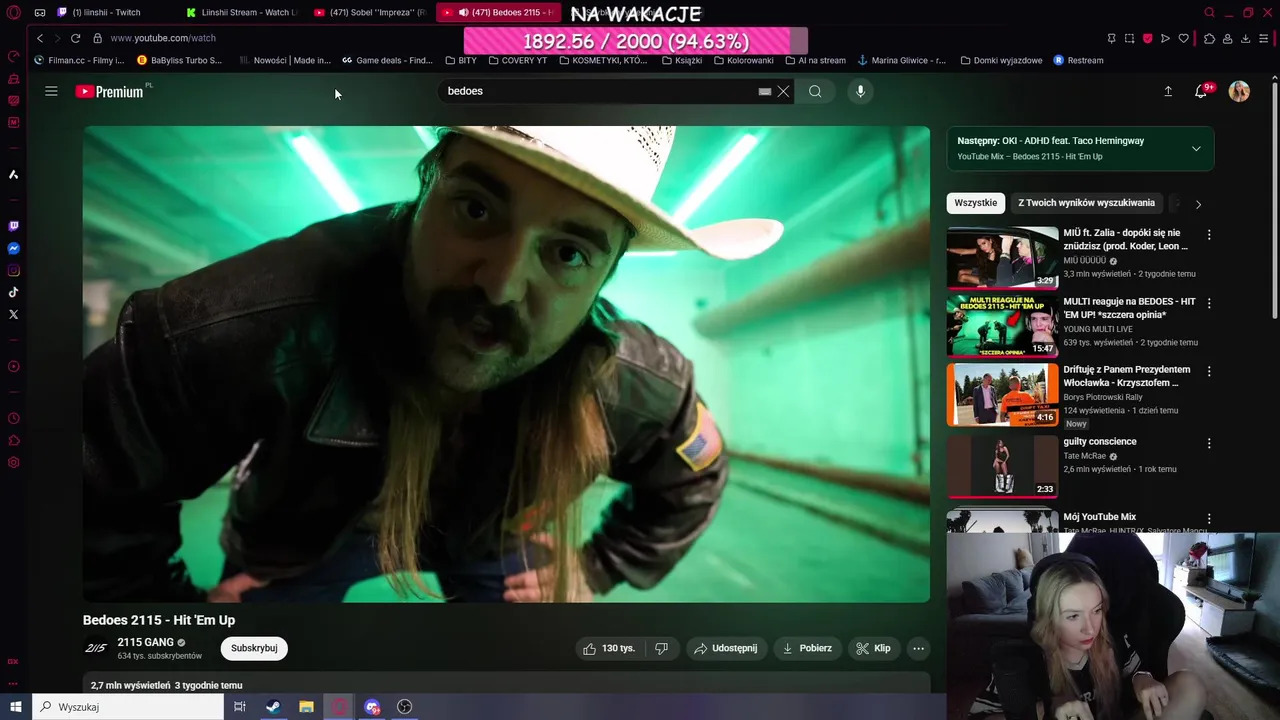
Task: Go back to previous page
Action: 40,38
